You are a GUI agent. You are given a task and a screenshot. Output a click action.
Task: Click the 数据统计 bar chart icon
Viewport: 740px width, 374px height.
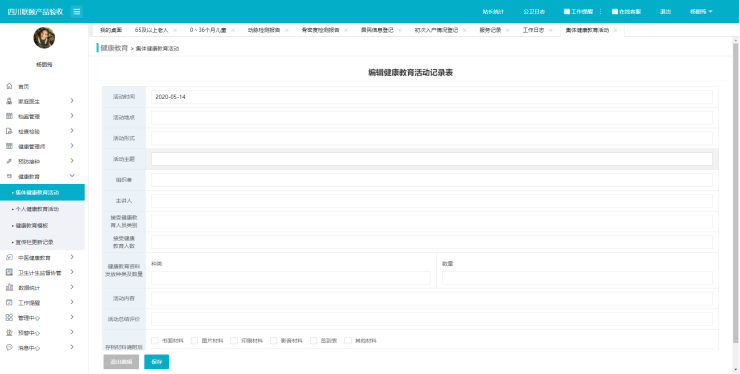(x=9, y=288)
